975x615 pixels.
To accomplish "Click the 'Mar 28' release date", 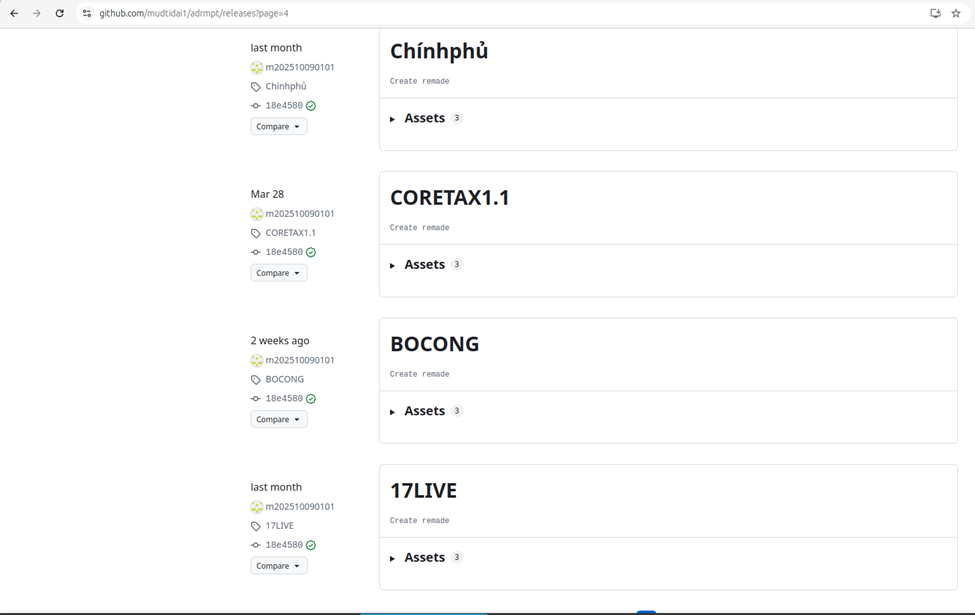I will (x=267, y=194).
